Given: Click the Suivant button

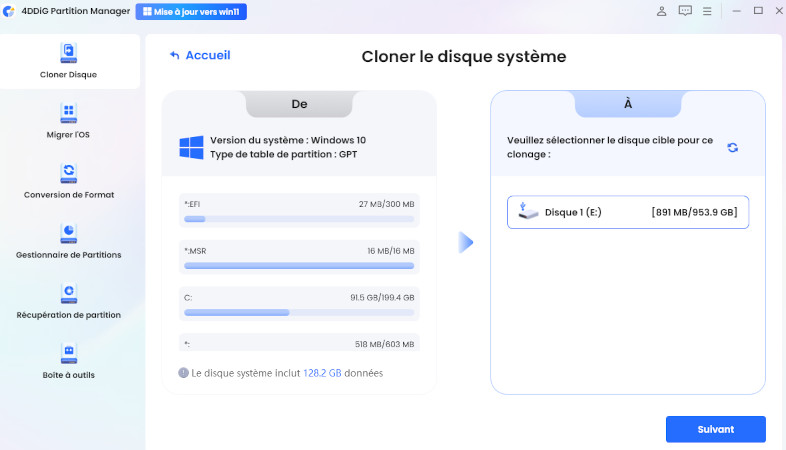Looking at the screenshot, I should click(715, 429).
